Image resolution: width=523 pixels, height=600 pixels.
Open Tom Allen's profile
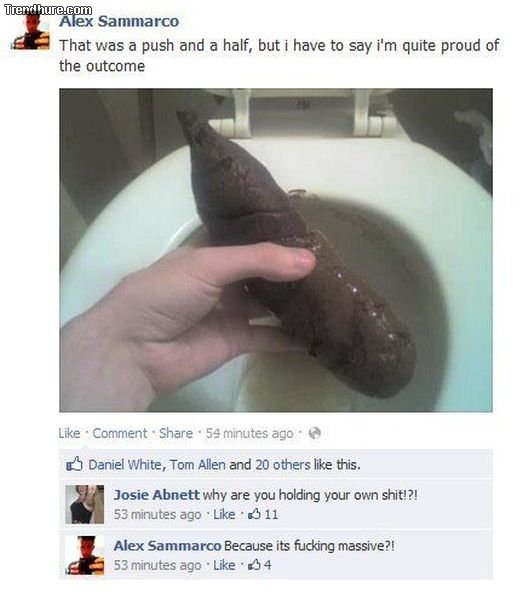[197, 465]
